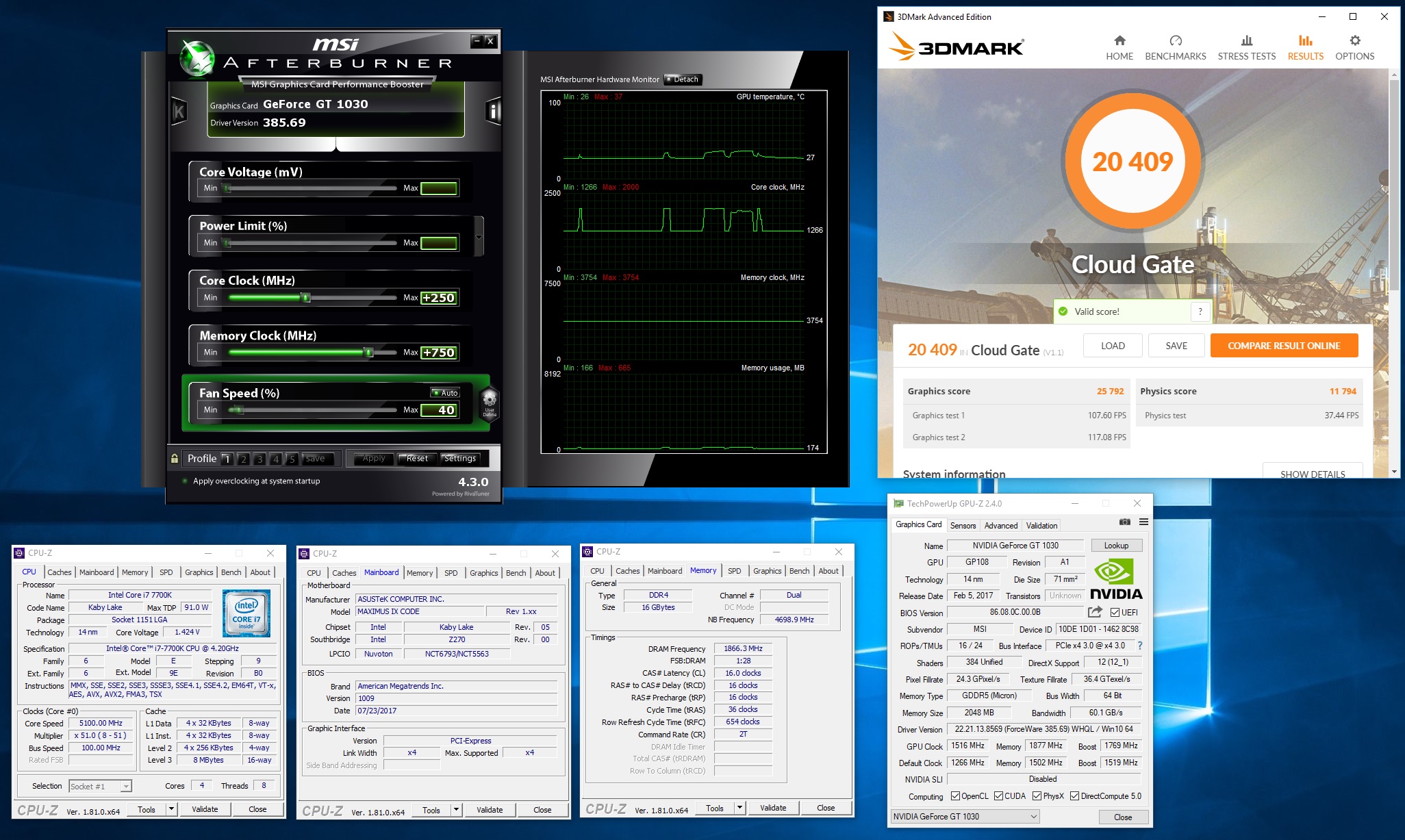Take GPU-Z screenshot with camera icon

(1124, 522)
